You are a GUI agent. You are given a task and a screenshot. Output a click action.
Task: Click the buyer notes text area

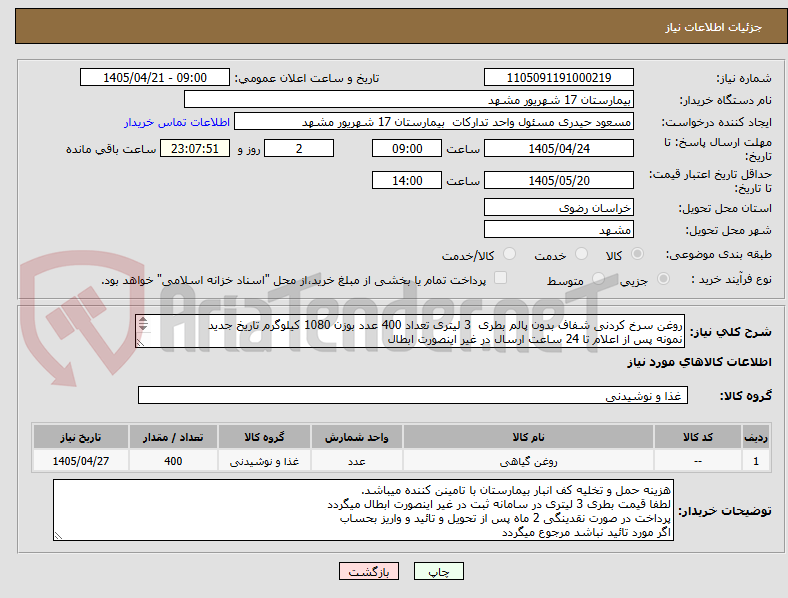tap(363, 510)
